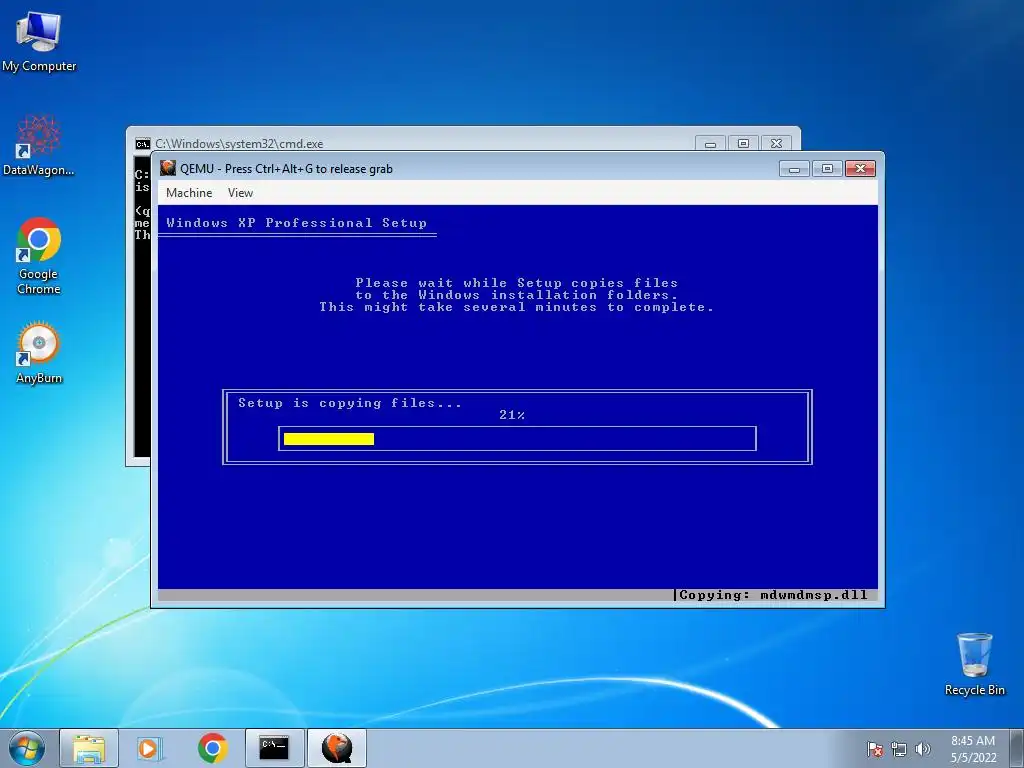The height and width of the screenshot is (768, 1024).
Task: Open Windows Media Player from the taskbar
Action: [x=150, y=748]
